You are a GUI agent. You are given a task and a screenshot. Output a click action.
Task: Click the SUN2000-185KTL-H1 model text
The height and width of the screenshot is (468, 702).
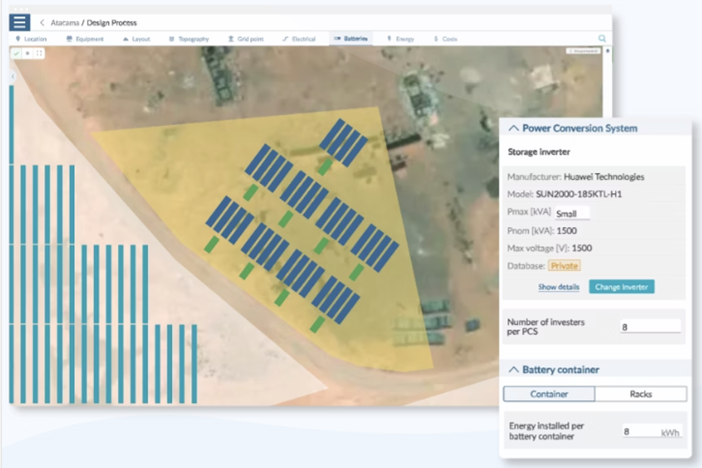coord(578,194)
